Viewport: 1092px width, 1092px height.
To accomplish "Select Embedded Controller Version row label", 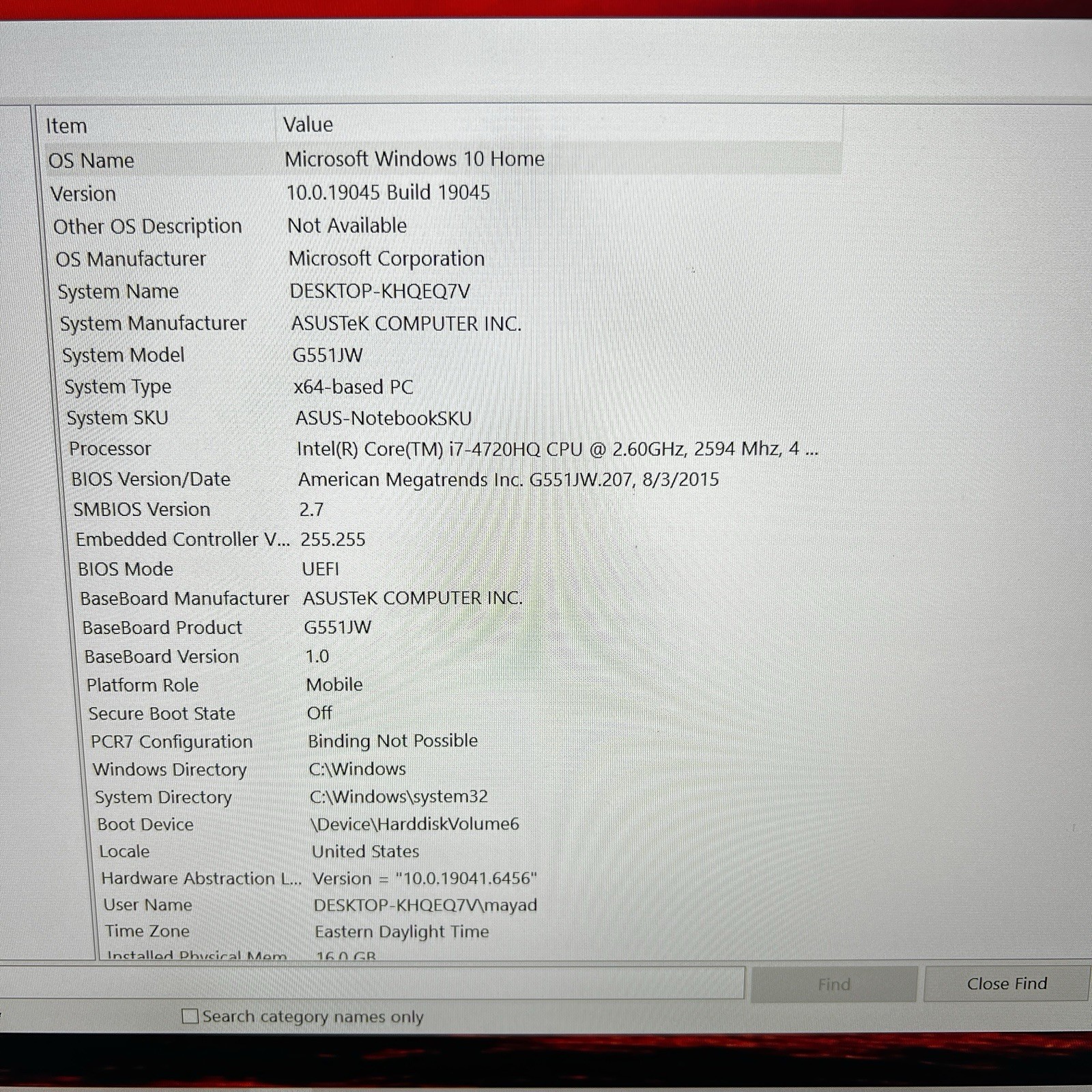I will coord(182,539).
